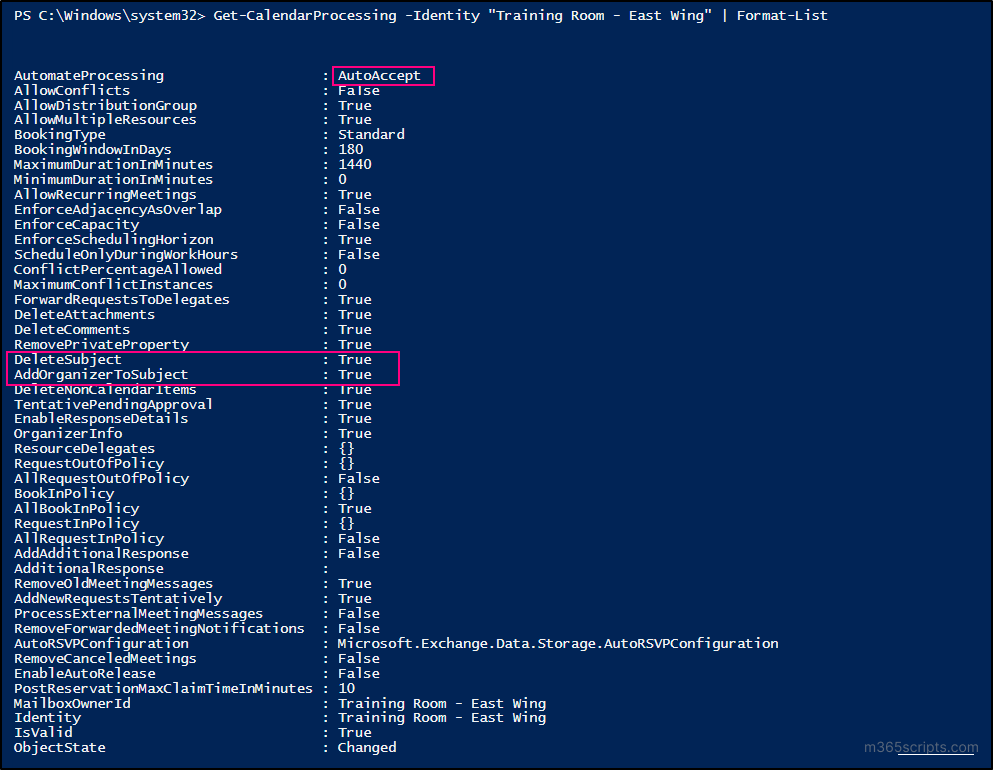
Task: Click the PostReservationMaxClaimTimeInMinutes value 10
Action: point(346,689)
